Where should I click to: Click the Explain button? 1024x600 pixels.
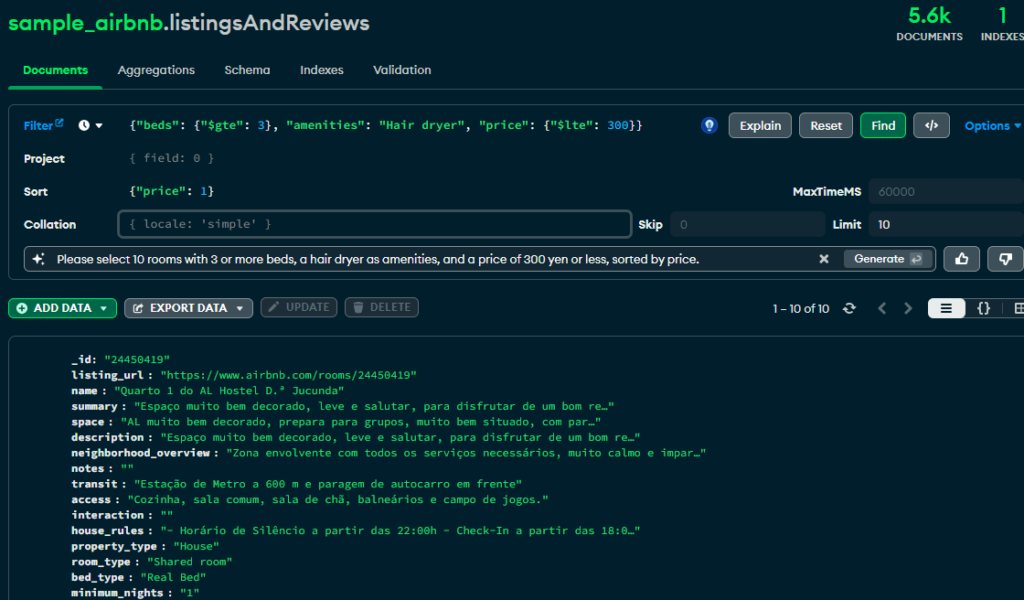tap(760, 125)
